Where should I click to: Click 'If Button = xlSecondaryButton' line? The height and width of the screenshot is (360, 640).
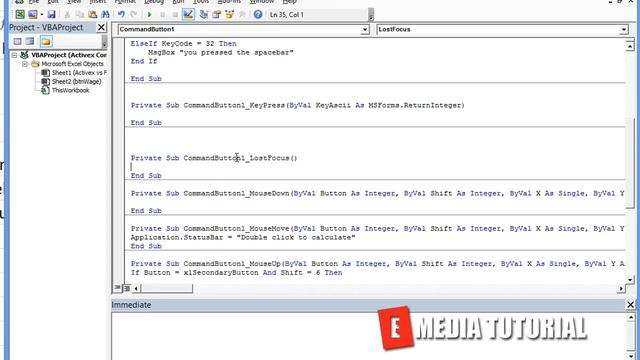[236, 273]
